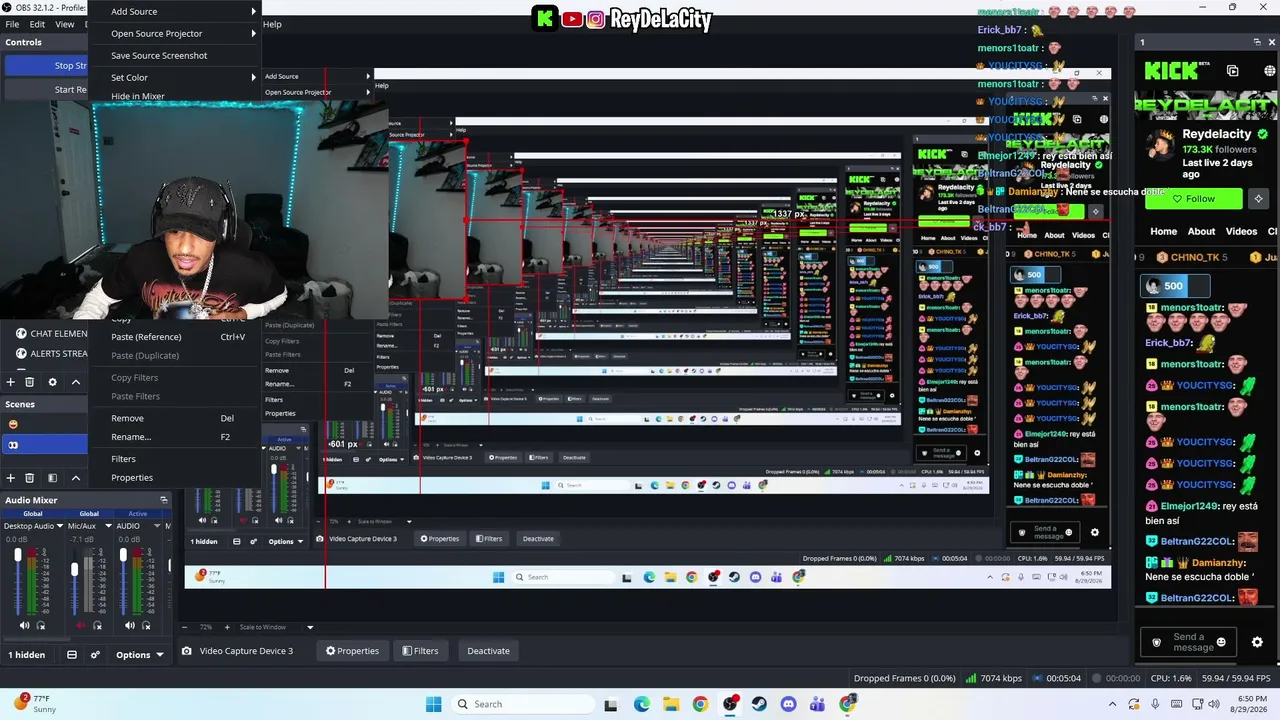
Task: Click the Windows Start button
Action: coord(433,704)
